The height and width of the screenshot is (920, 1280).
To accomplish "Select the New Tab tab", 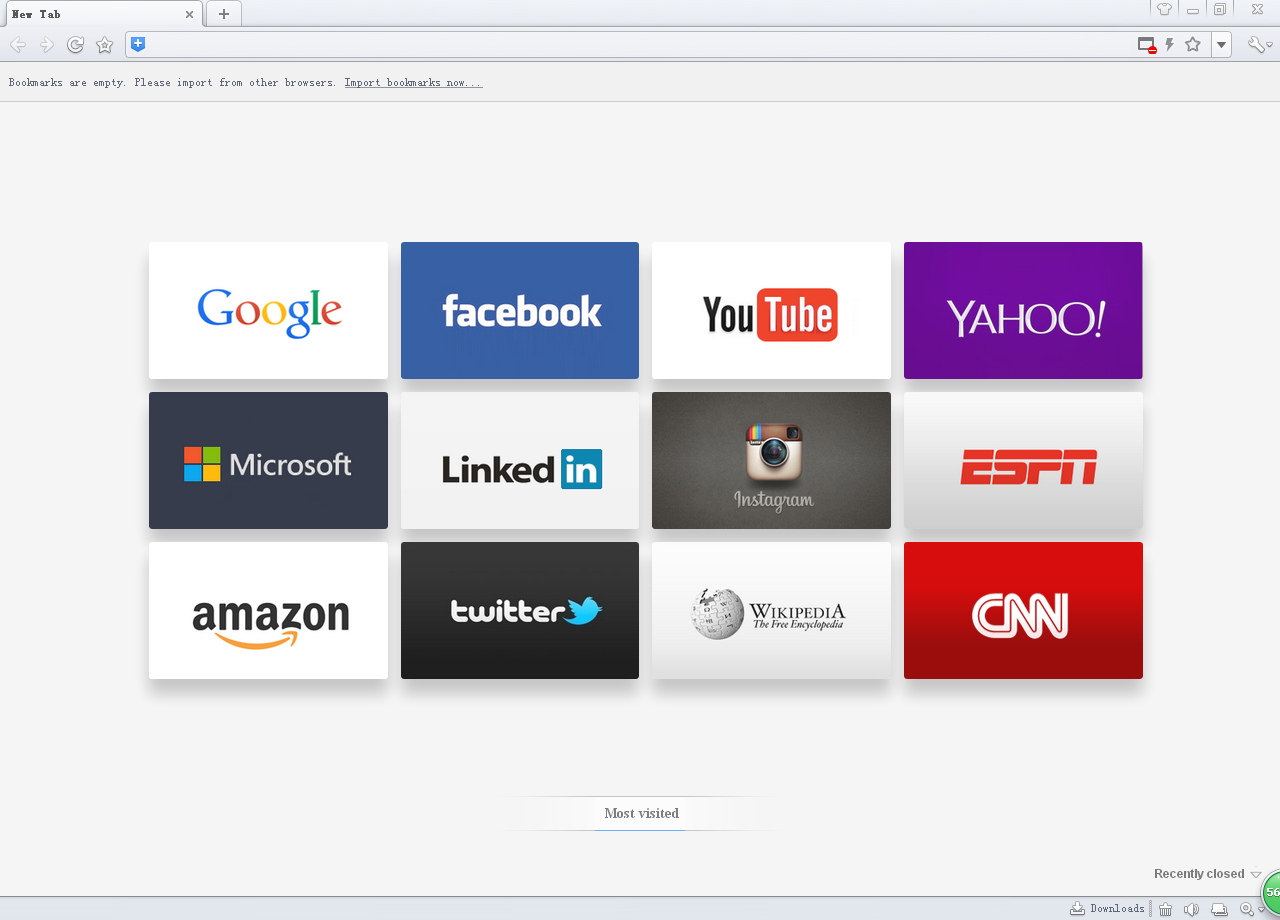I will click(x=104, y=14).
